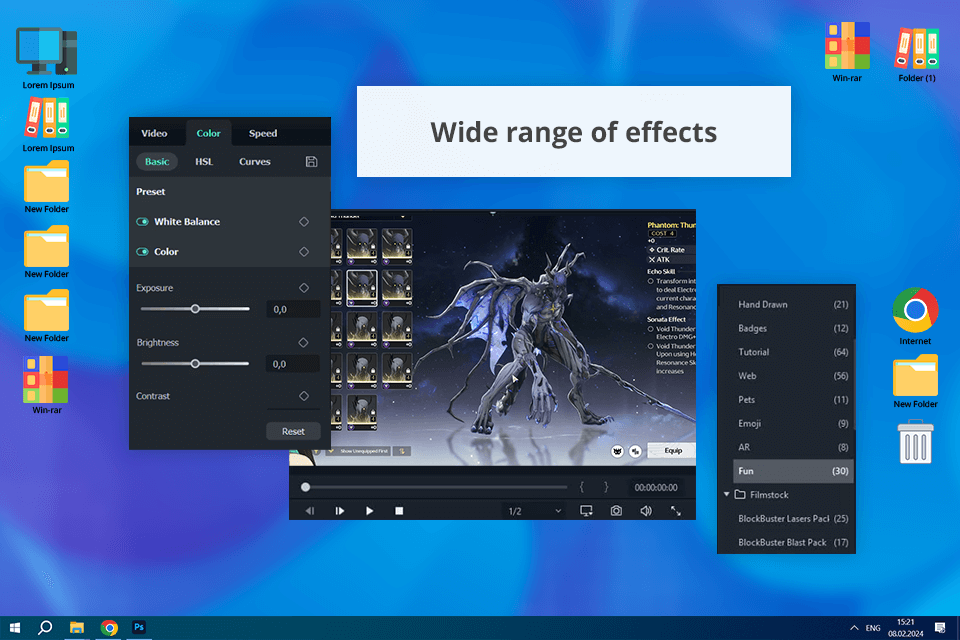Click the Brightness keyframe diamond icon

tap(304, 342)
